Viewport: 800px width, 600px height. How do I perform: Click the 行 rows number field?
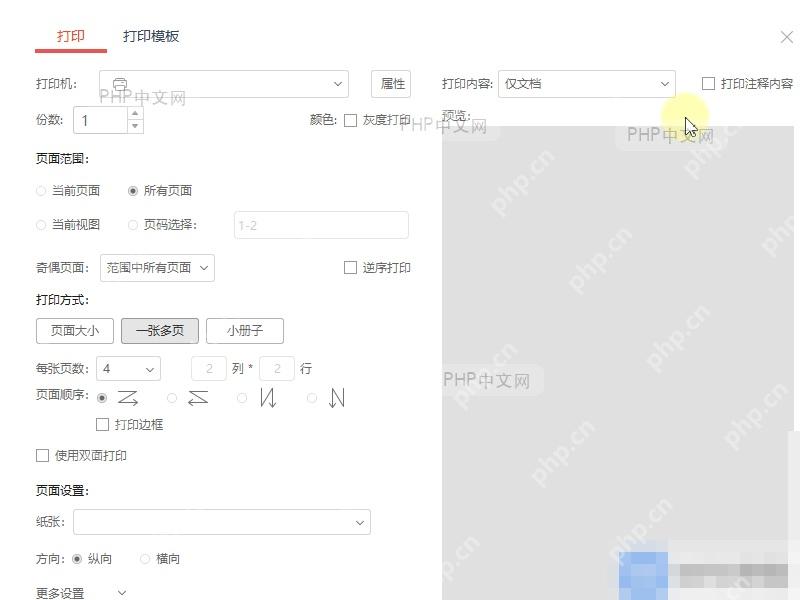[x=277, y=368]
